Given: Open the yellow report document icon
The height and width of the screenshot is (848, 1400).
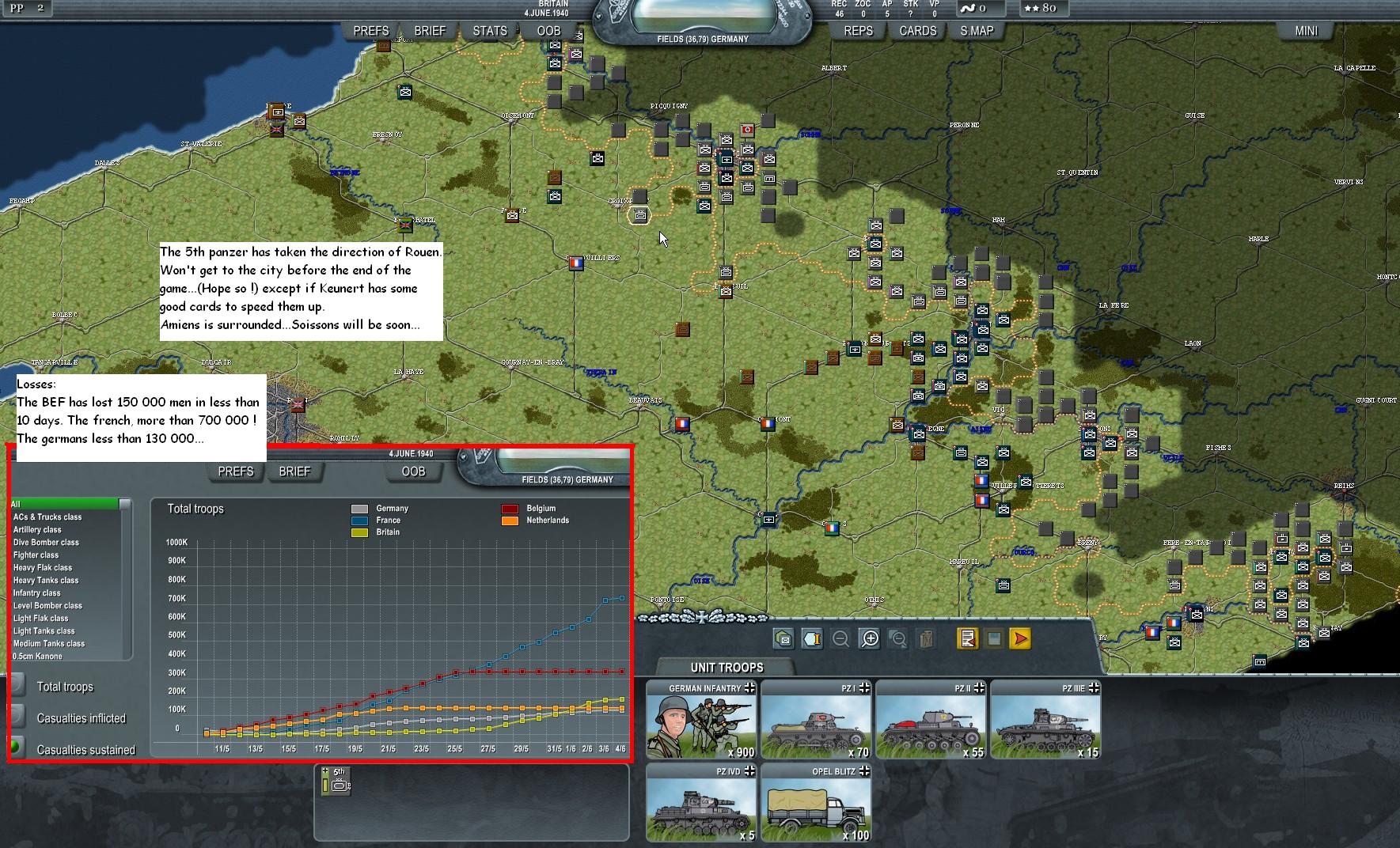Looking at the screenshot, I should pos(967,638).
